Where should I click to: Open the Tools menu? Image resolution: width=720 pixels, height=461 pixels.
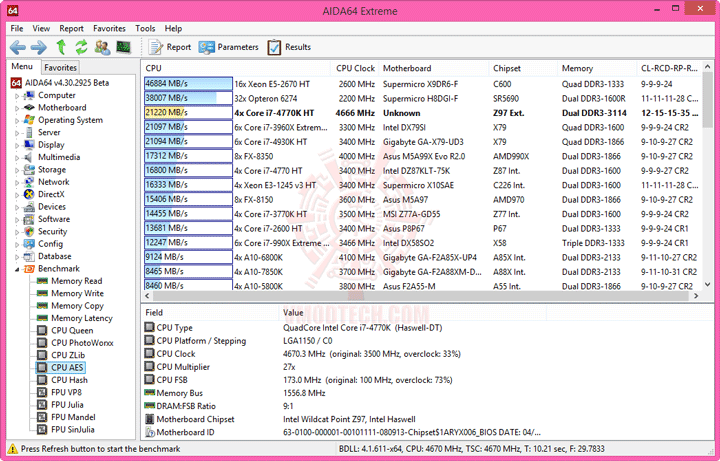(145, 28)
